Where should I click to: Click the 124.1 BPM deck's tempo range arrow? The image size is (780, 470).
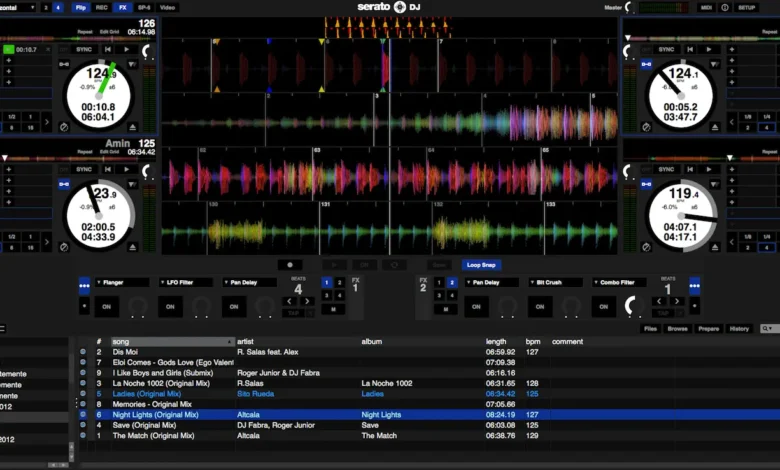(x=714, y=64)
